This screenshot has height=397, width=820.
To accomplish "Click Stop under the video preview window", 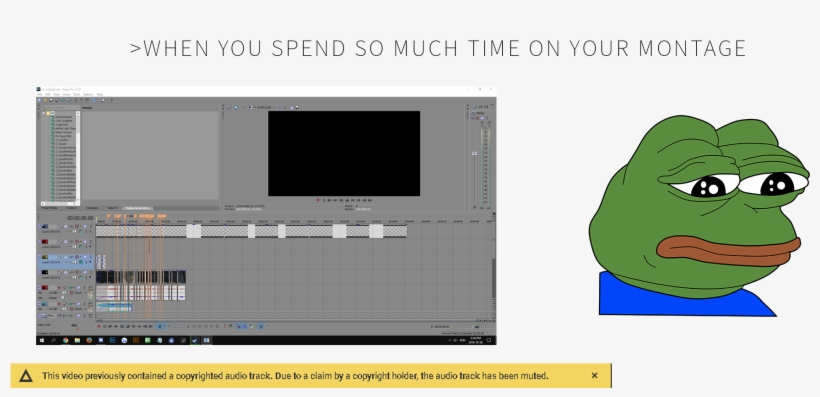I will coord(347,200).
